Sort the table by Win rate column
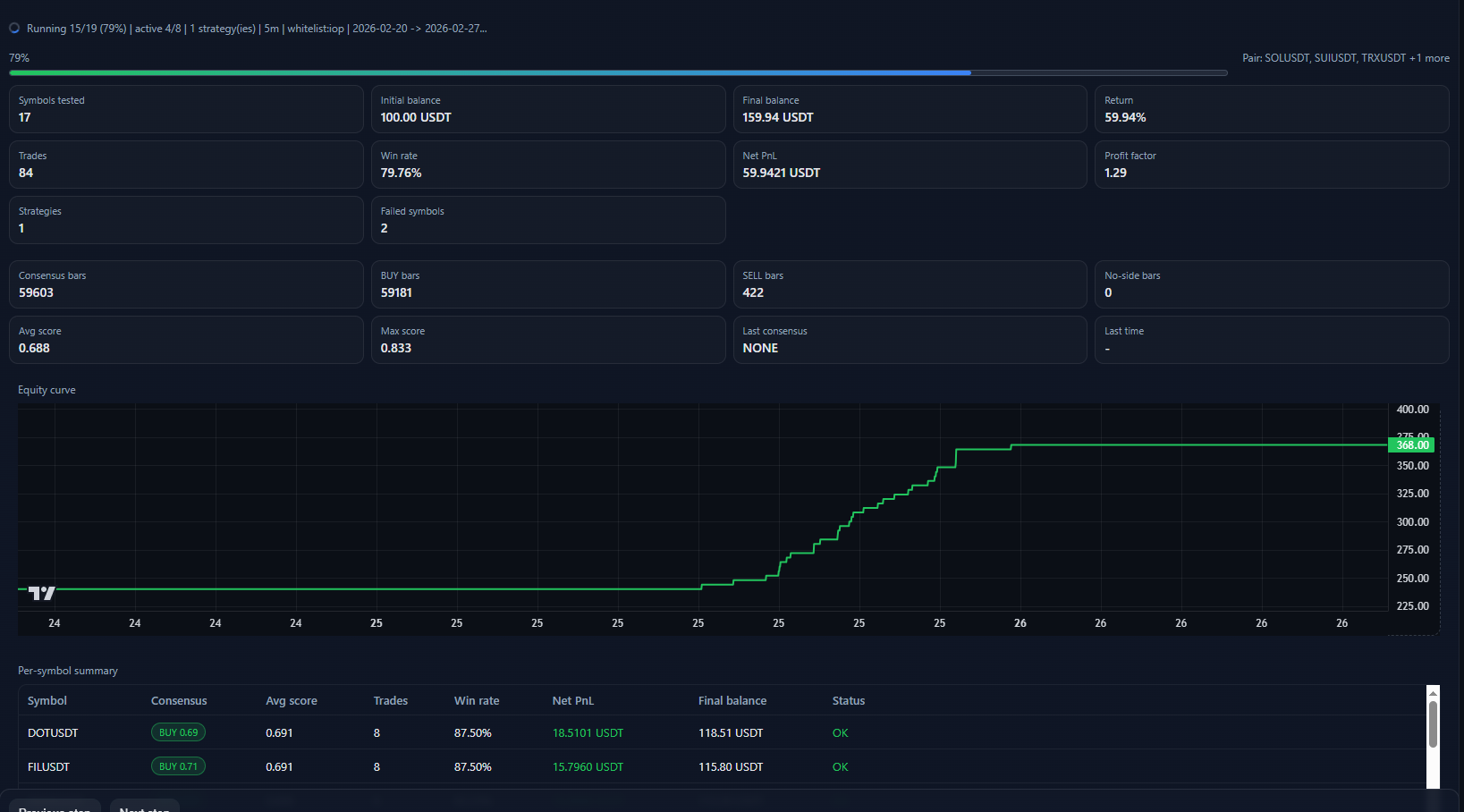 (x=477, y=700)
